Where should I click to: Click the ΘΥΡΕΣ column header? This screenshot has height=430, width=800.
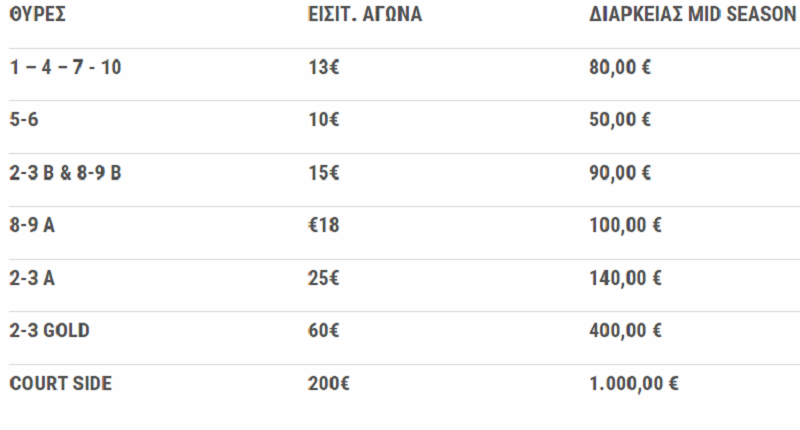(x=38, y=14)
